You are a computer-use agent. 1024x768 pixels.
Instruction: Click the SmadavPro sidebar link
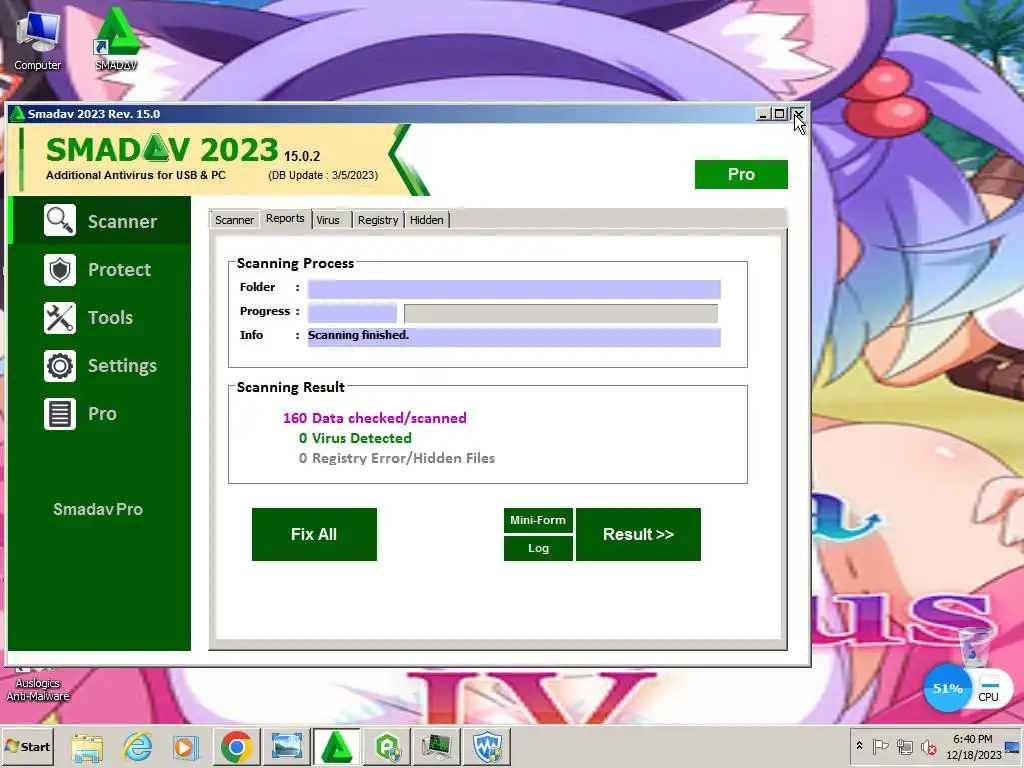[98, 509]
